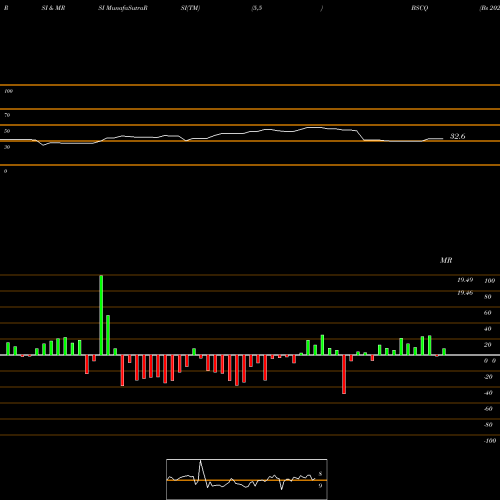The image size is (500, 500).
Task: Select the tallest green histogram bar
Action: click(x=101, y=315)
